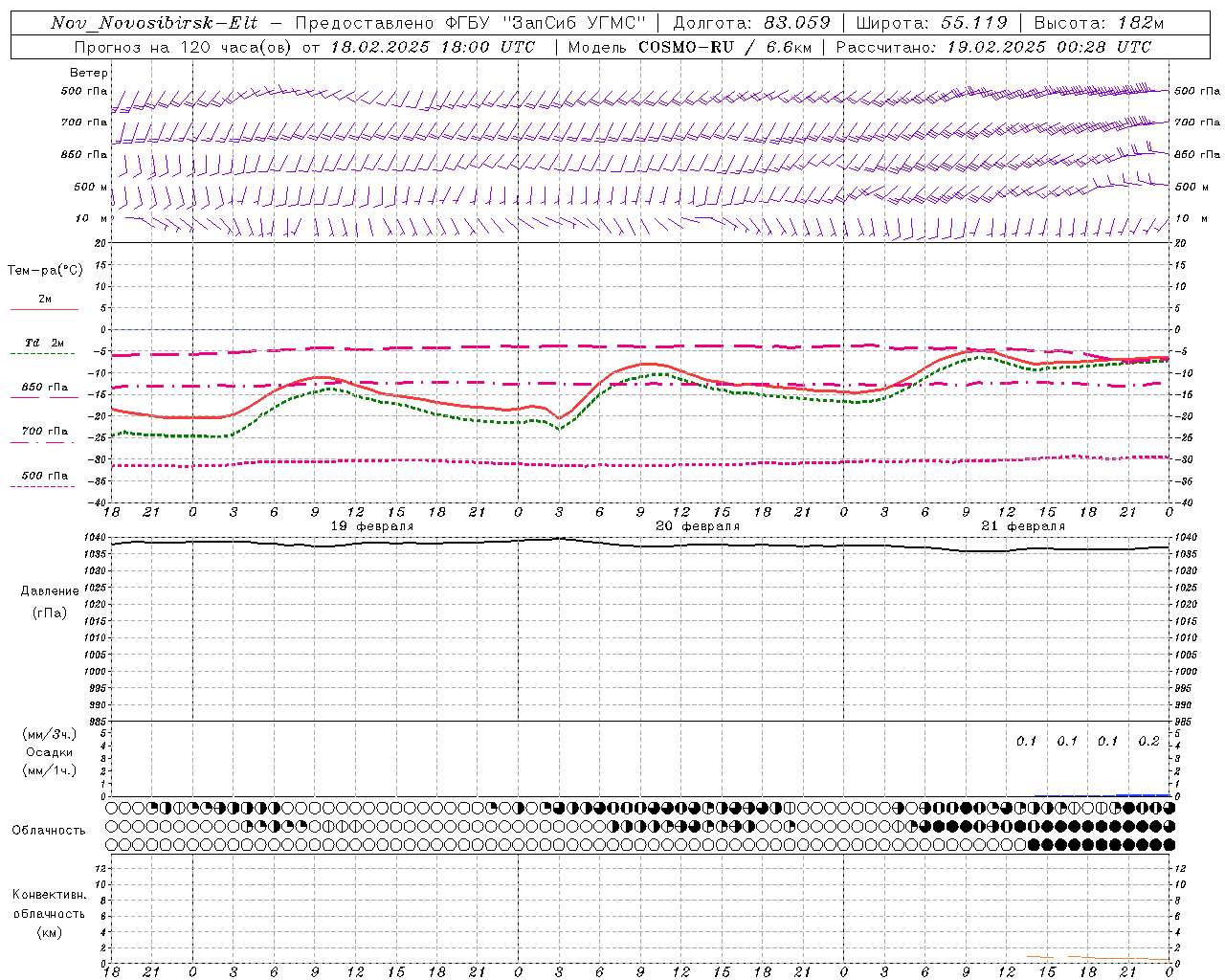Click the (мм/3ч.) unit label
1225x980 pixels.
coord(50,734)
